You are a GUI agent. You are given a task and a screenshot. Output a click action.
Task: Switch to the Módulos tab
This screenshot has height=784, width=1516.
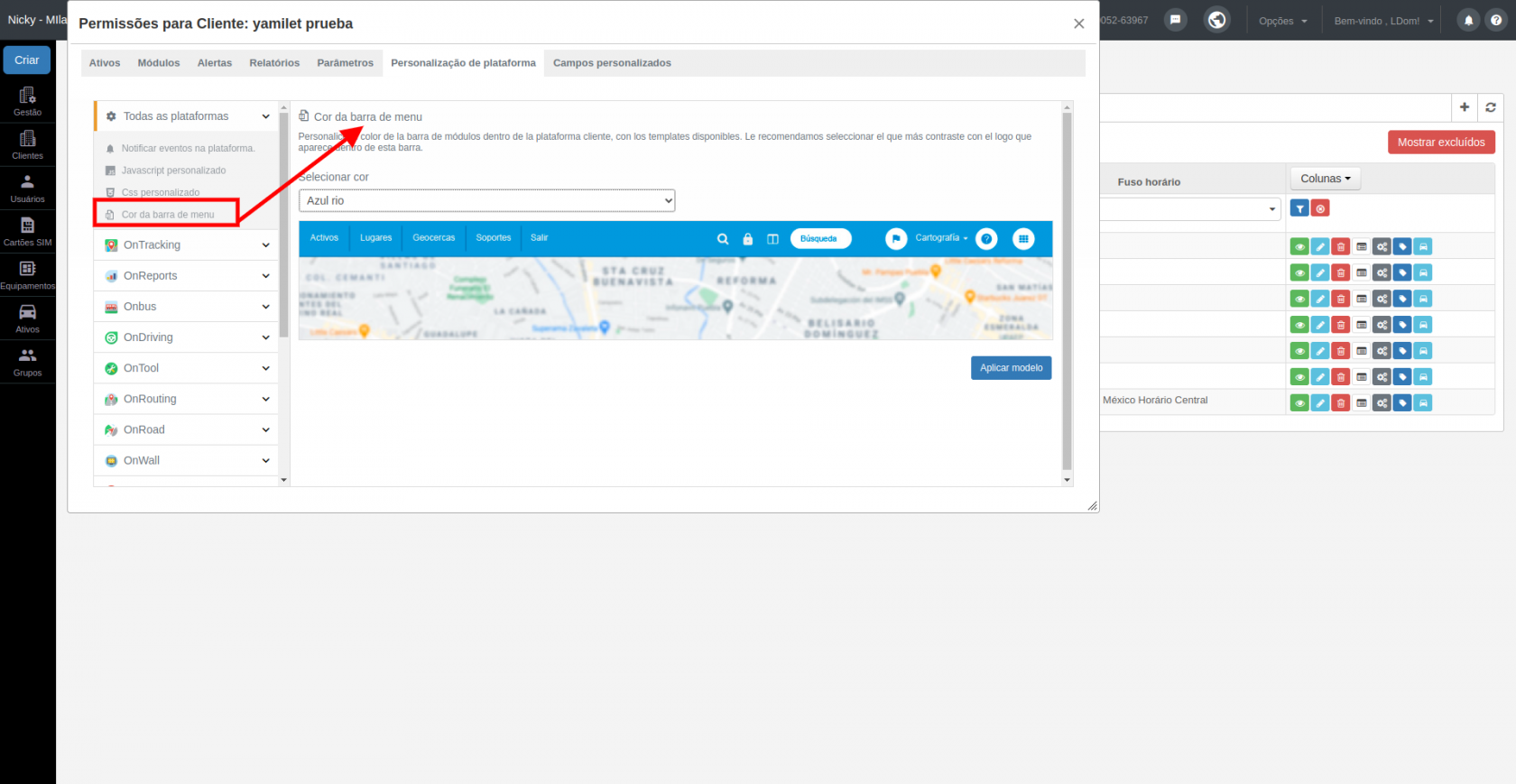click(159, 63)
